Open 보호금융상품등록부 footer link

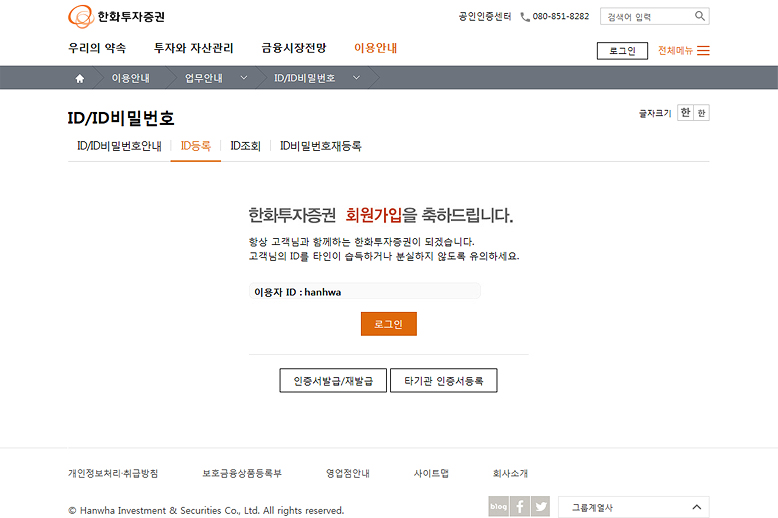(242, 473)
